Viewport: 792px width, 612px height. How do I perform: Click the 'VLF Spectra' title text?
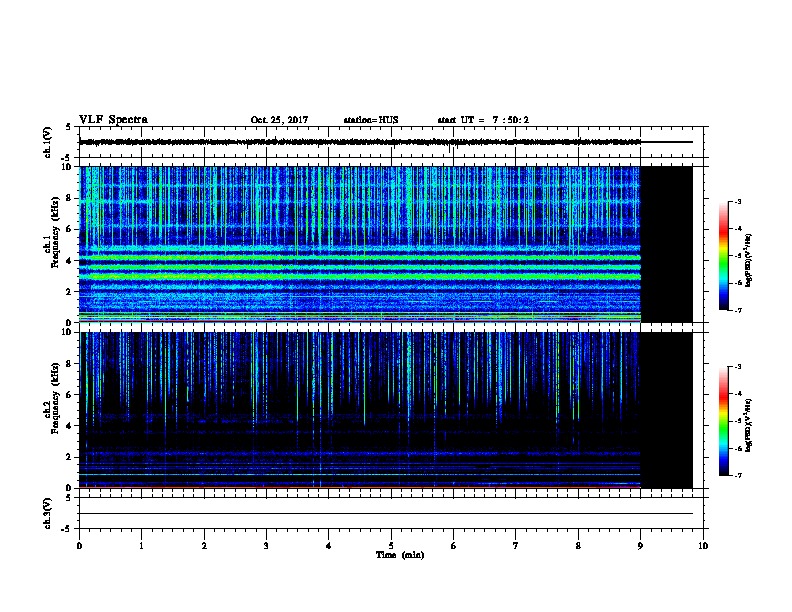pyautogui.click(x=113, y=120)
